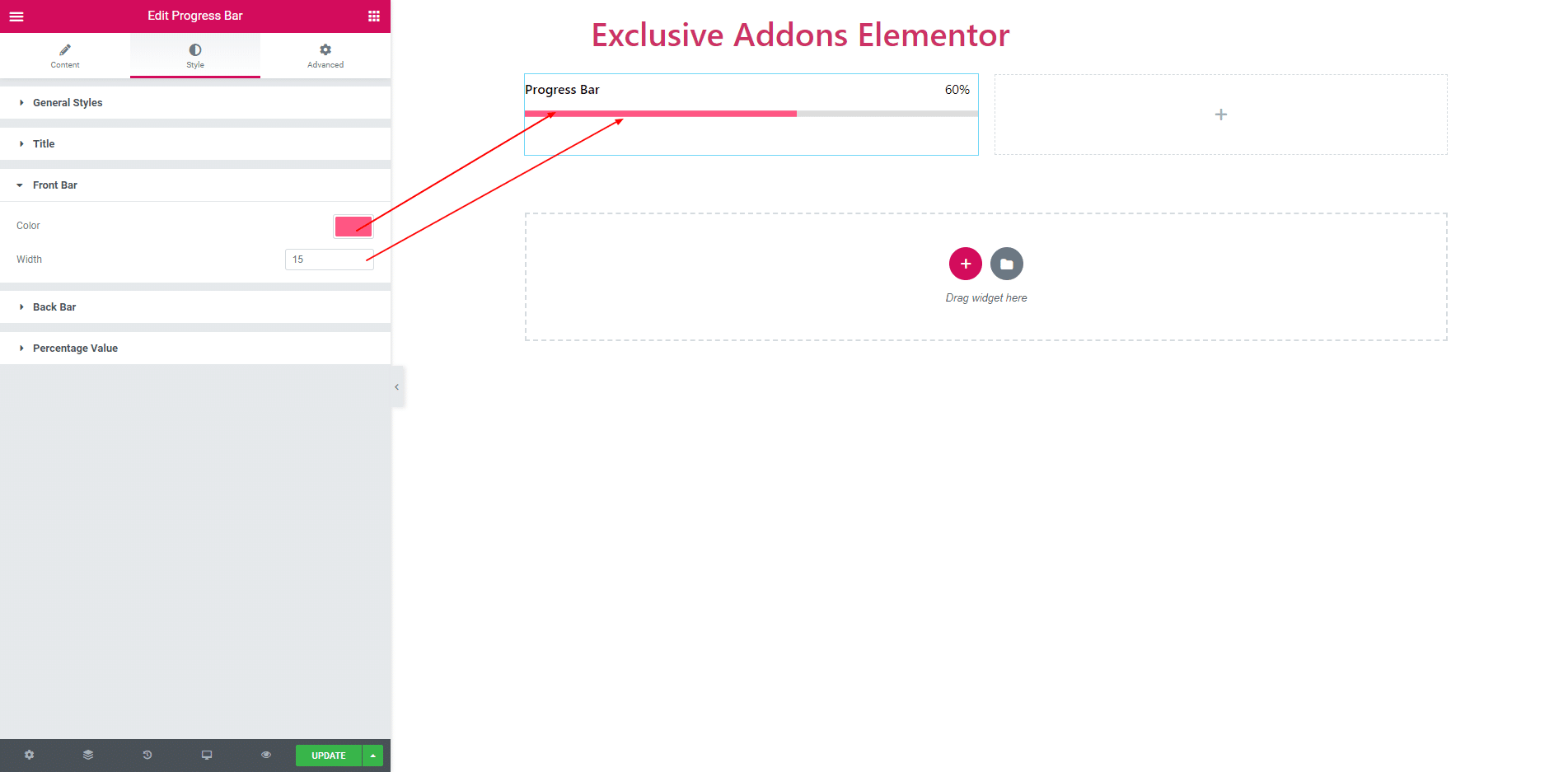Expand the Title section
Screen dimensions: 1568x772
click(195, 144)
